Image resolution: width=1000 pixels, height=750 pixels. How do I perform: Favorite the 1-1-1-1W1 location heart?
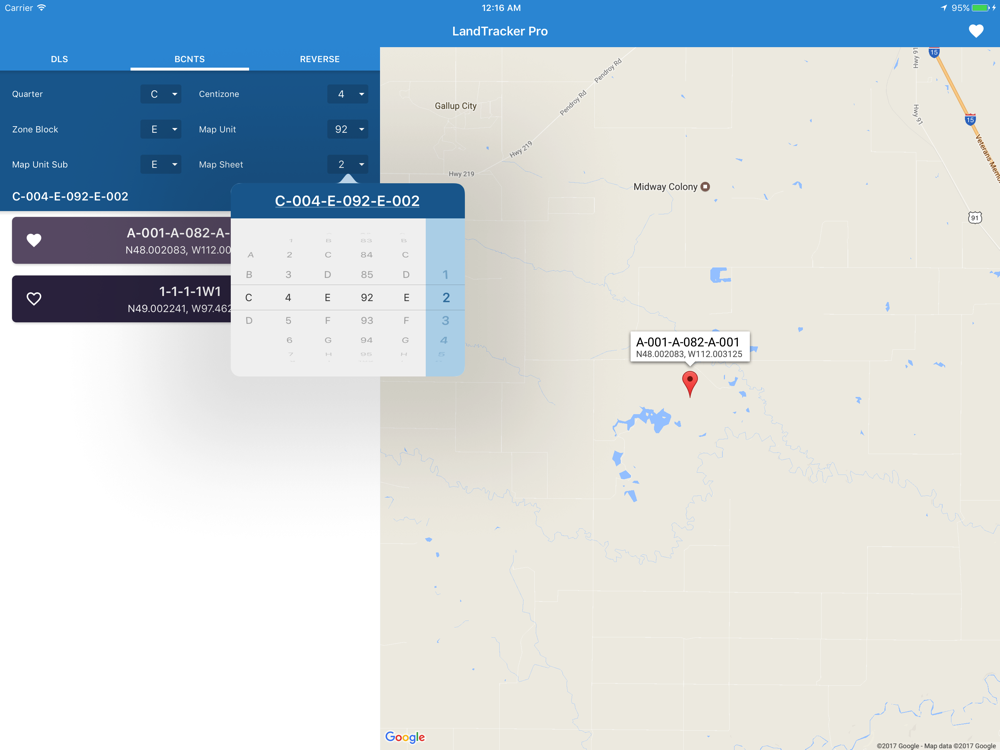[34, 299]
